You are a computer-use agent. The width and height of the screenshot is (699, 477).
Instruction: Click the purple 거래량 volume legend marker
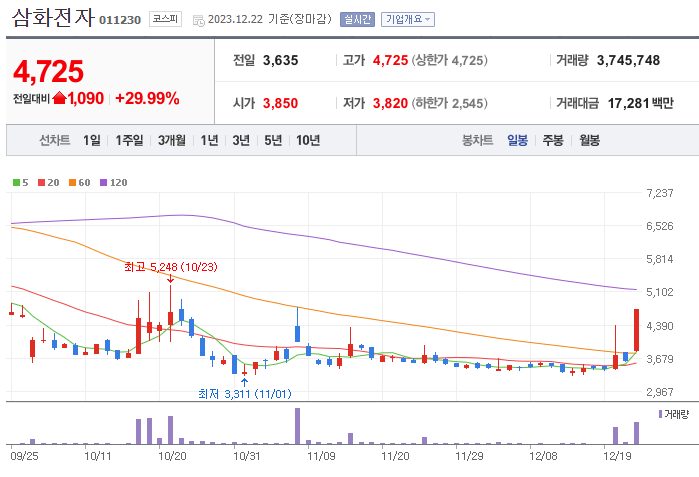click(x=660, y=414)
